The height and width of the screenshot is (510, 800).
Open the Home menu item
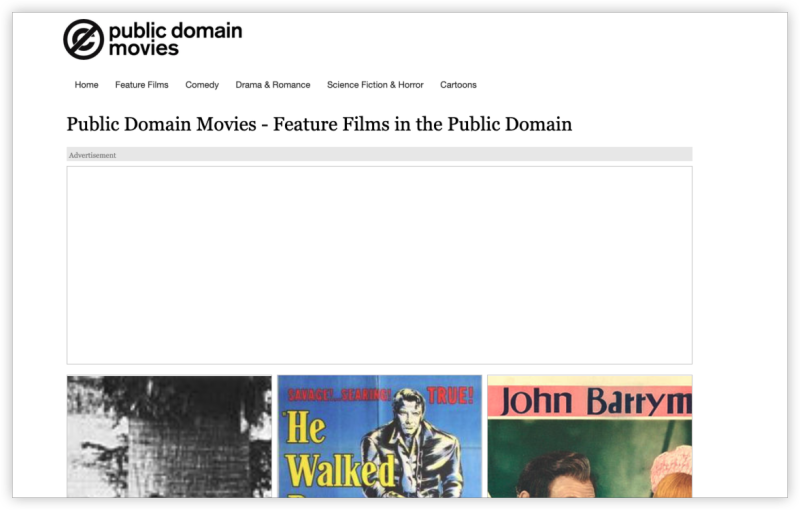coord(86,85)
